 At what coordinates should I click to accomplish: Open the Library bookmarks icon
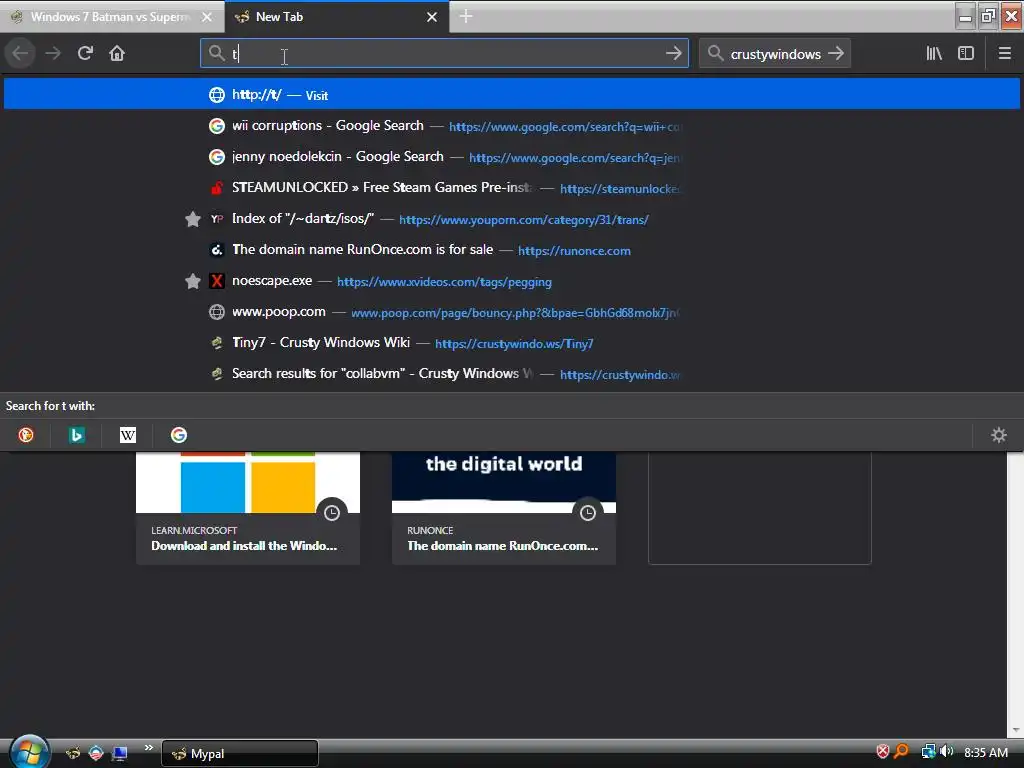point(934,54)
